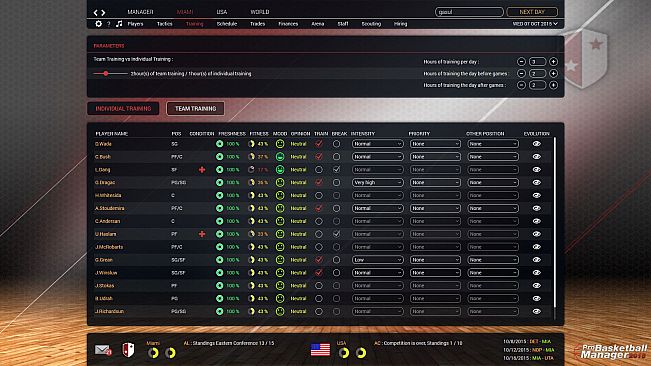This screenshot has width=651, height=366.
Task: Enable Break checkbox for G.Green
Action: click(x=337, y=260)
